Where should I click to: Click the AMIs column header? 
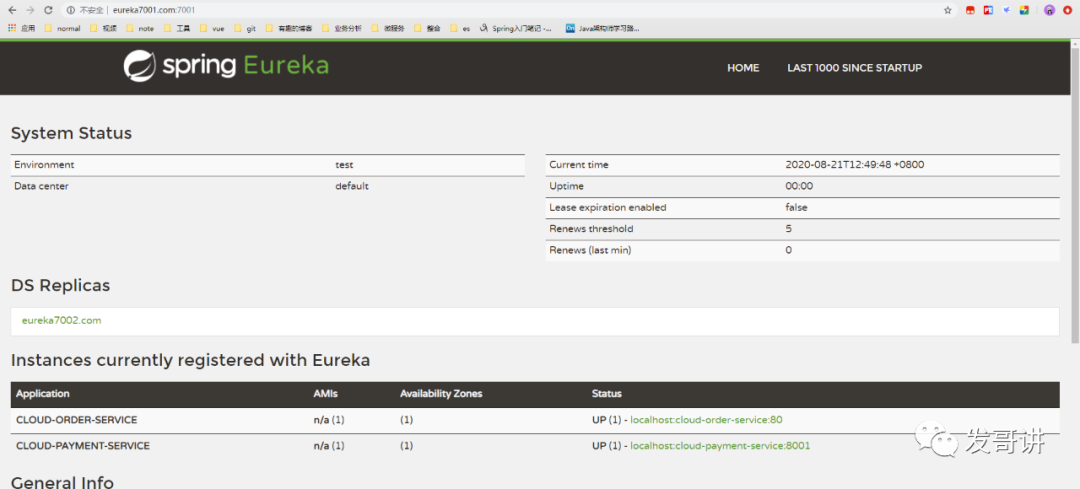click(326, 394)
